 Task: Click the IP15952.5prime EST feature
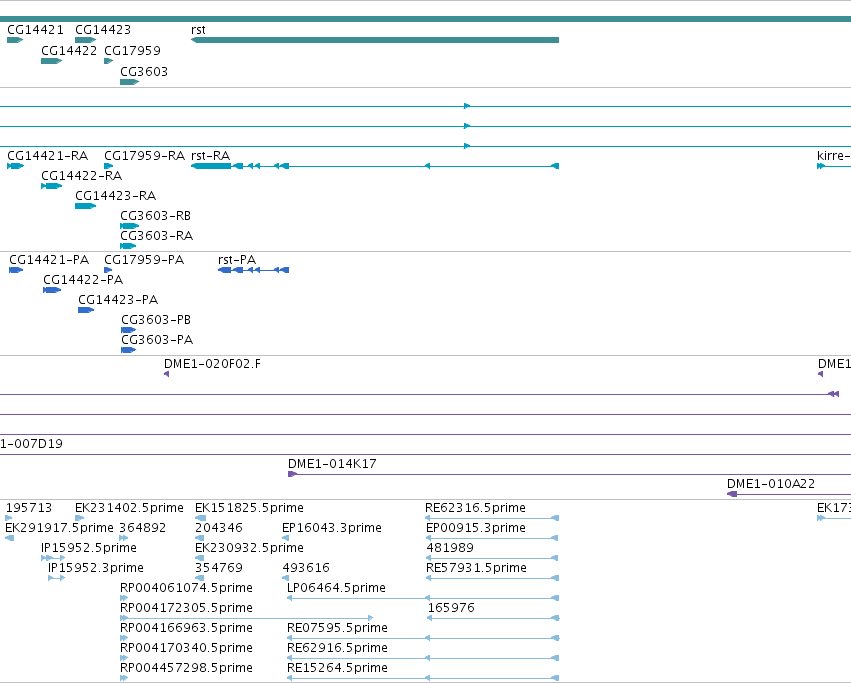[x=53, y=558]
